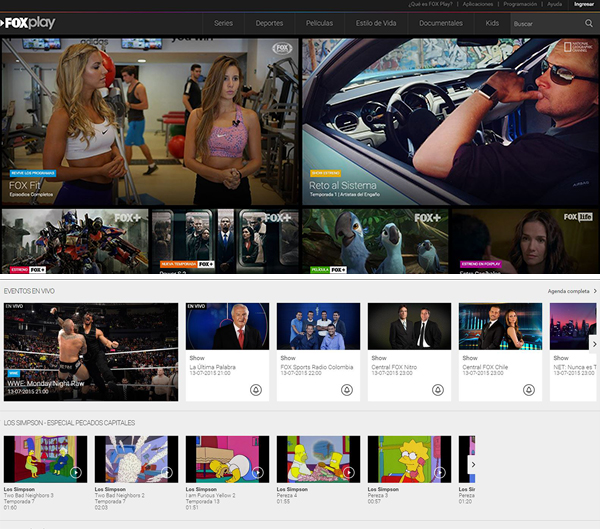Screen dimensions: 600x529
Task: Open the Series menu
Action: pyautogui.click(x=223, y=23)
